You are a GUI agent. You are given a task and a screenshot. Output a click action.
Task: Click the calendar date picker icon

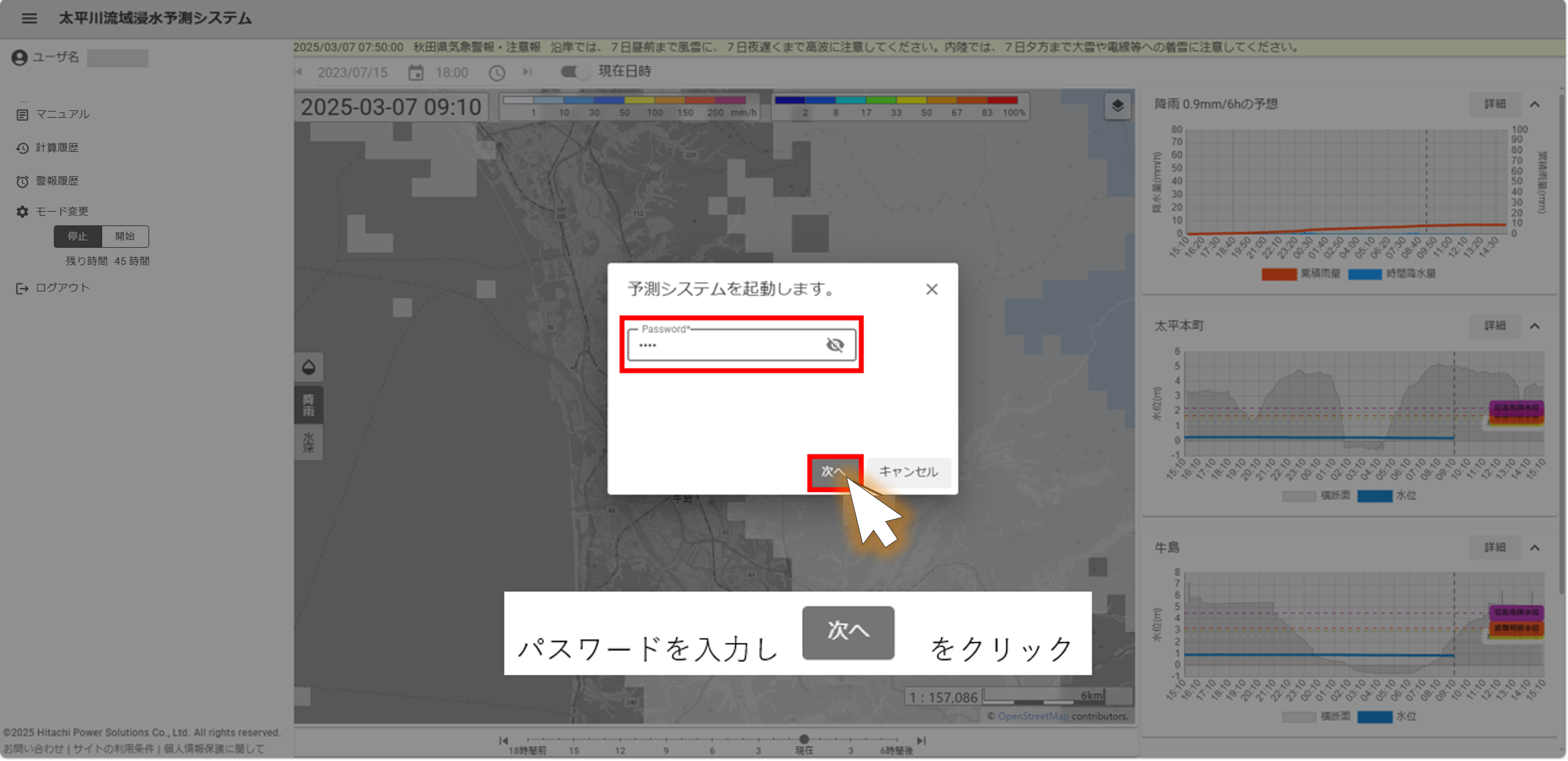[416, 73]
